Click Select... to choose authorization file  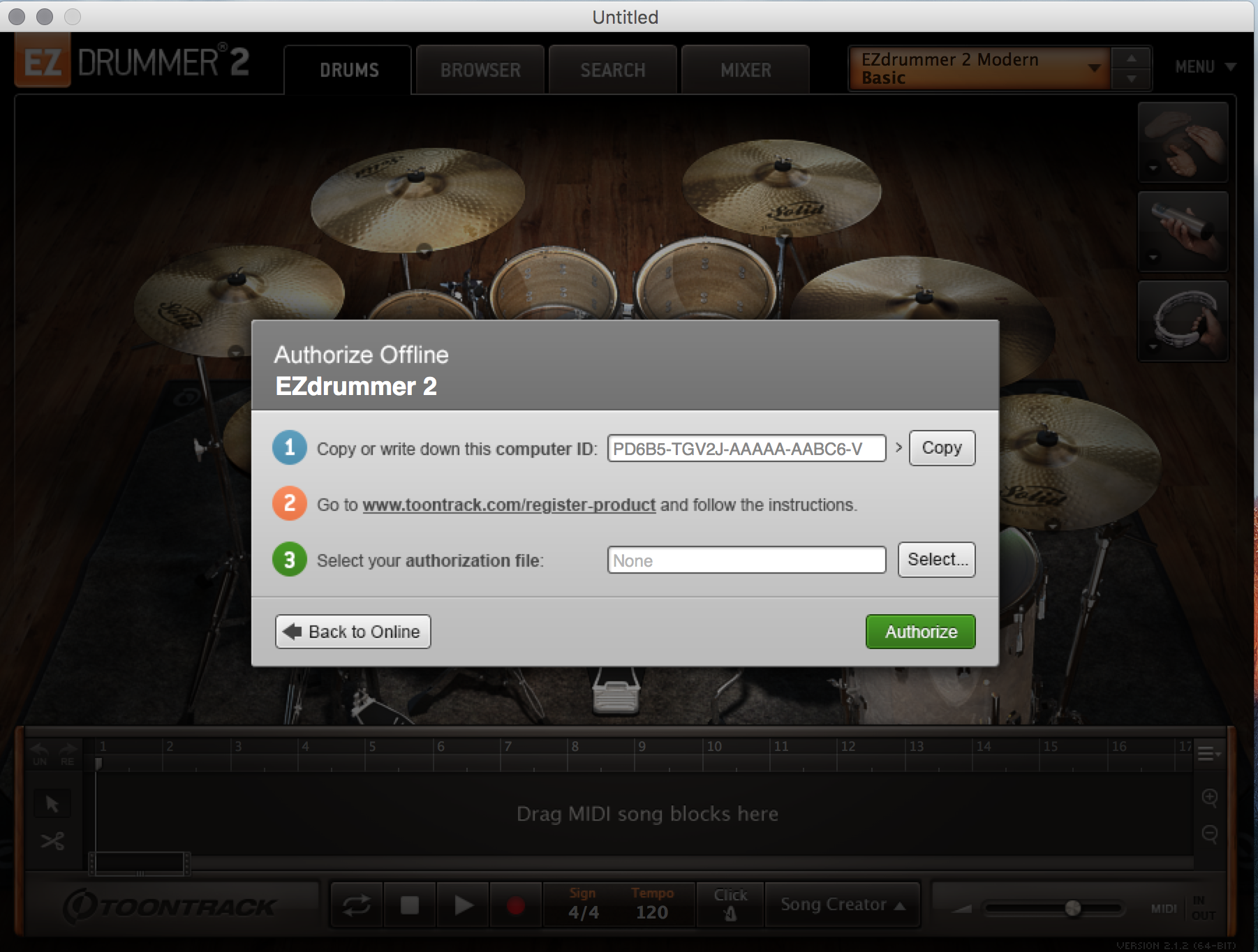pos(937,560)
